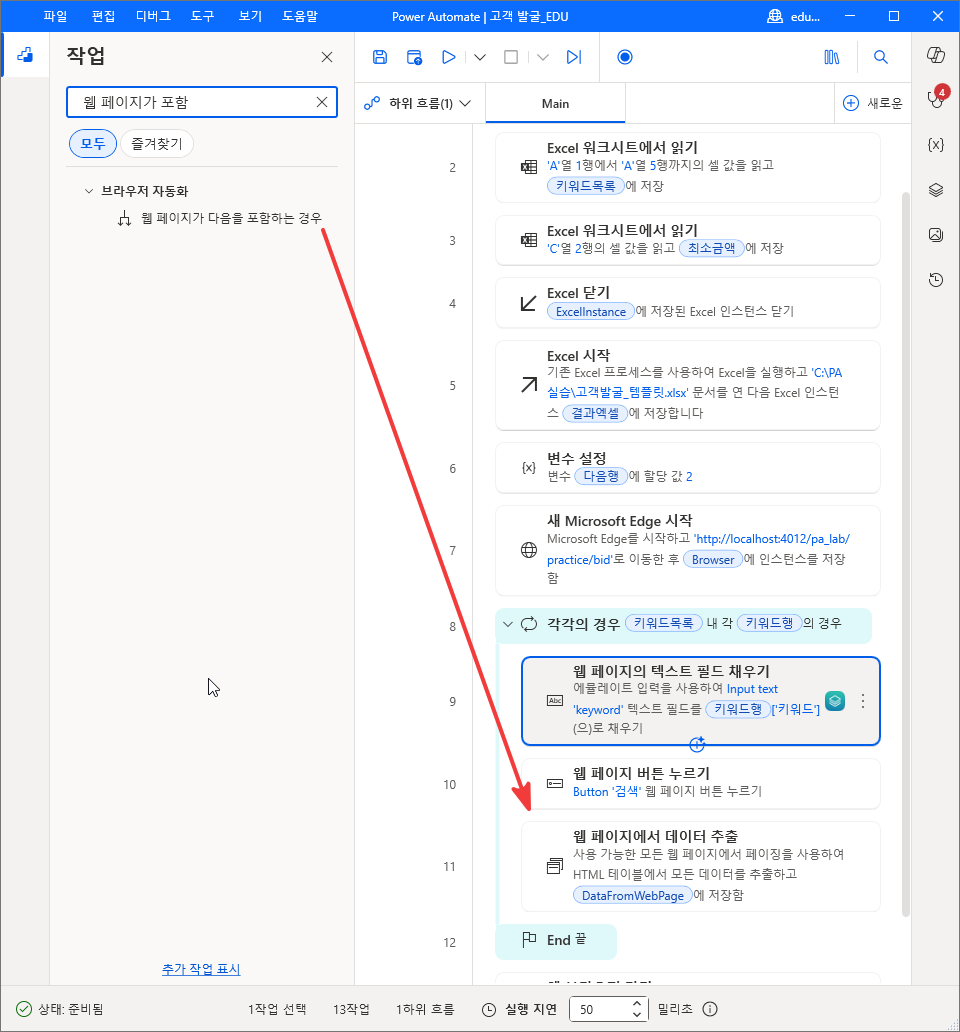The image size is (960, 1032).
Task: Collapse the 브라우저 자동화 group
Action: click(x=89, y=191)
